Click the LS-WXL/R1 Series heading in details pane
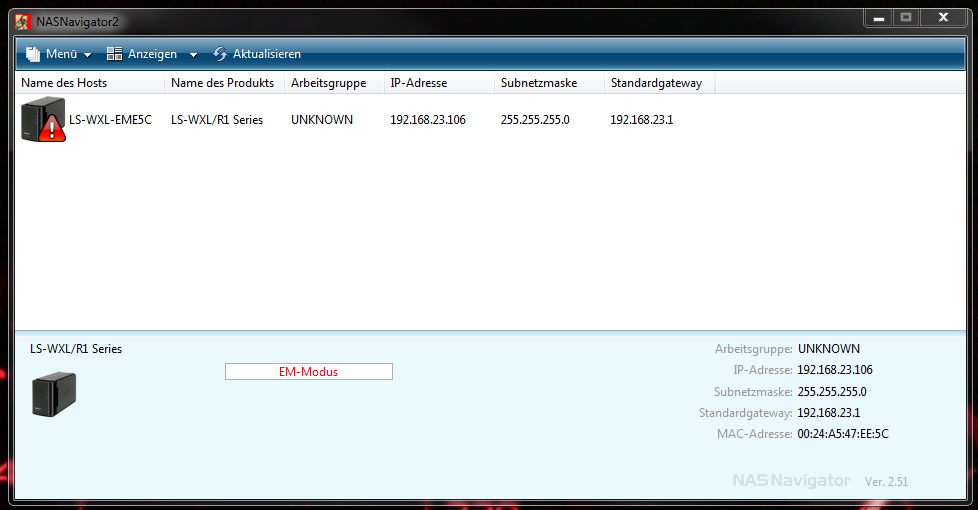Viewport: 978px width, 510px height. pos(76,349)
